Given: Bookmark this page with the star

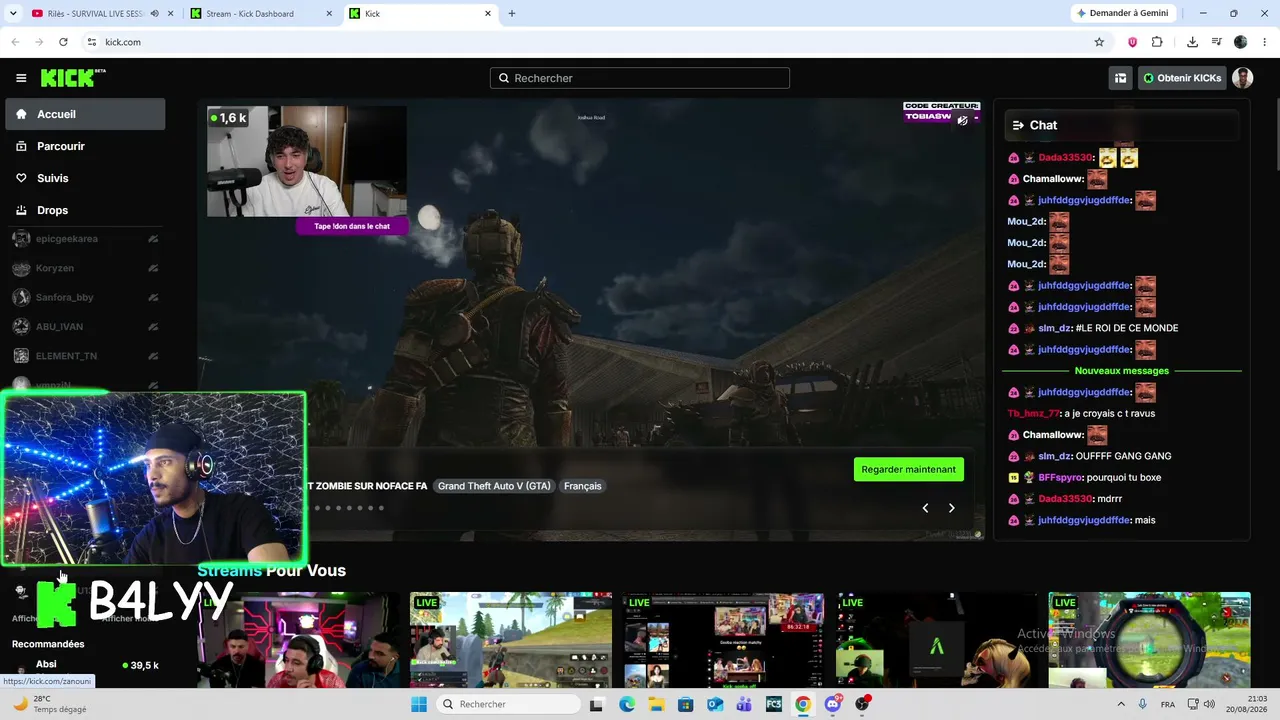Looking at the screenshot, I should click(x=1099, y=42).
